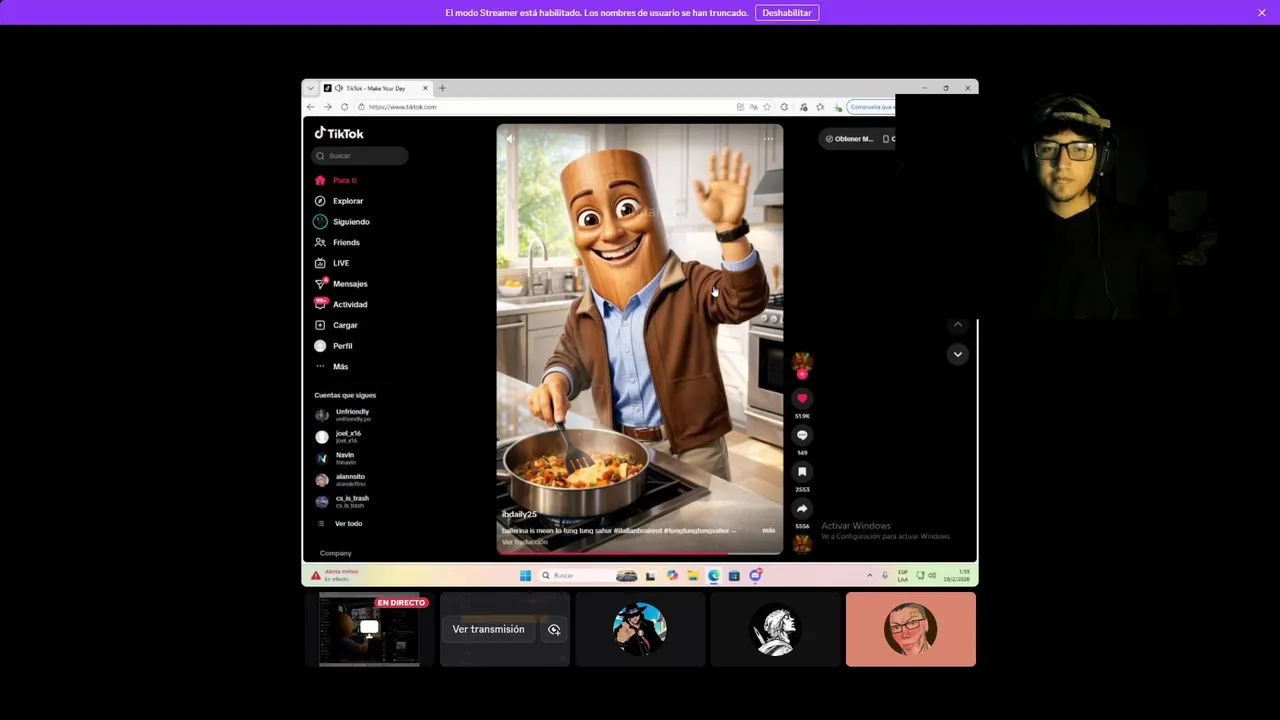Image resolution: width=1280 pixels, height=720 pixels.
Task: Like the video with the heart icon
Action: pos(802,399)
